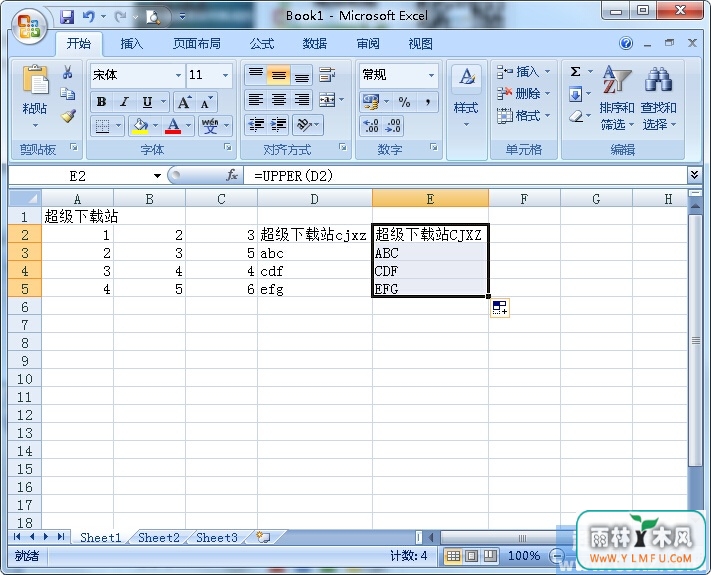Open the Auto Fill Options smart tag
The image size is (711, 575).
coord(500,308)
